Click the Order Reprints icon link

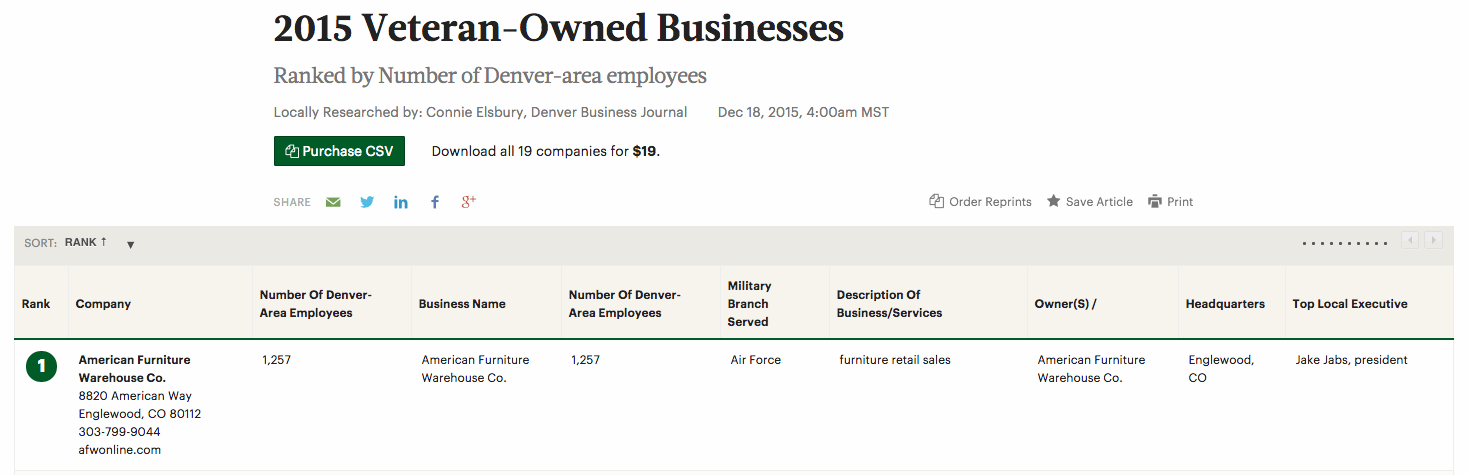[x=980, y=202]
